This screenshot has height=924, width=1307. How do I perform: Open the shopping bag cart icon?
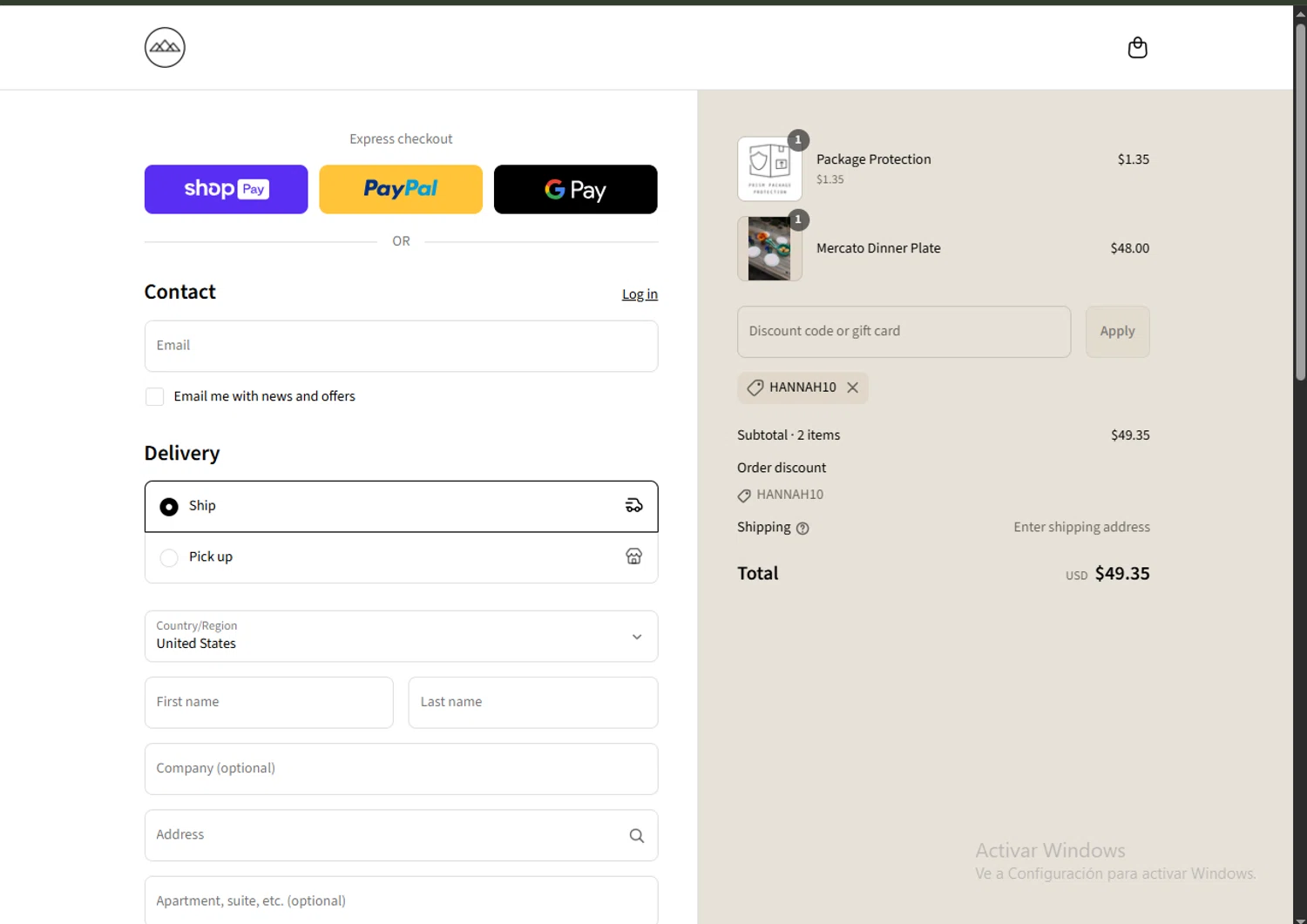pyautogui.click(x=1137, y=47)
